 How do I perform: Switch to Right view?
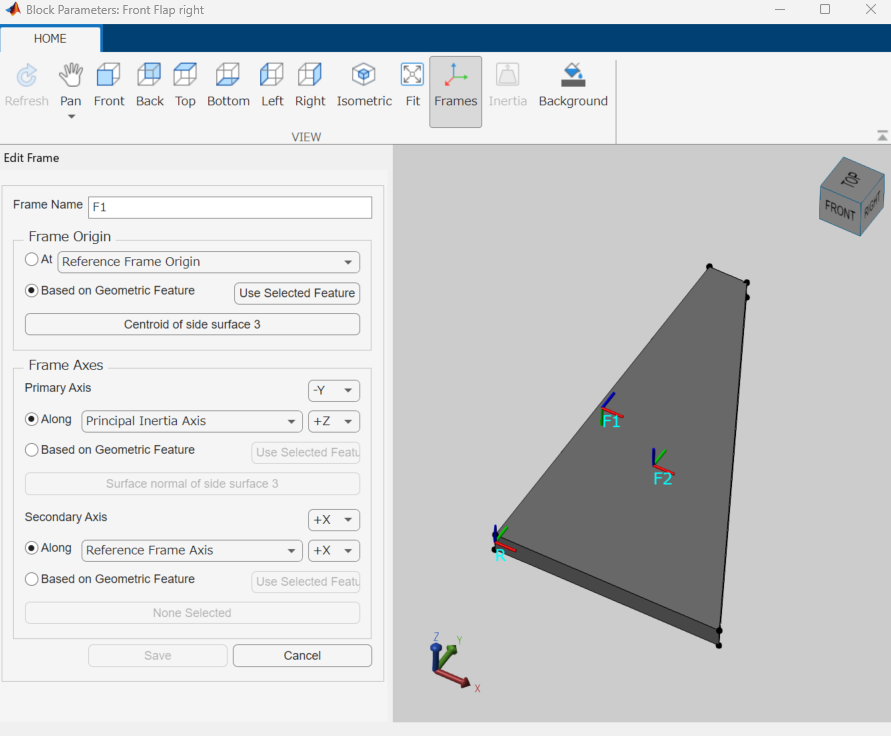click(x=310, y=85)
